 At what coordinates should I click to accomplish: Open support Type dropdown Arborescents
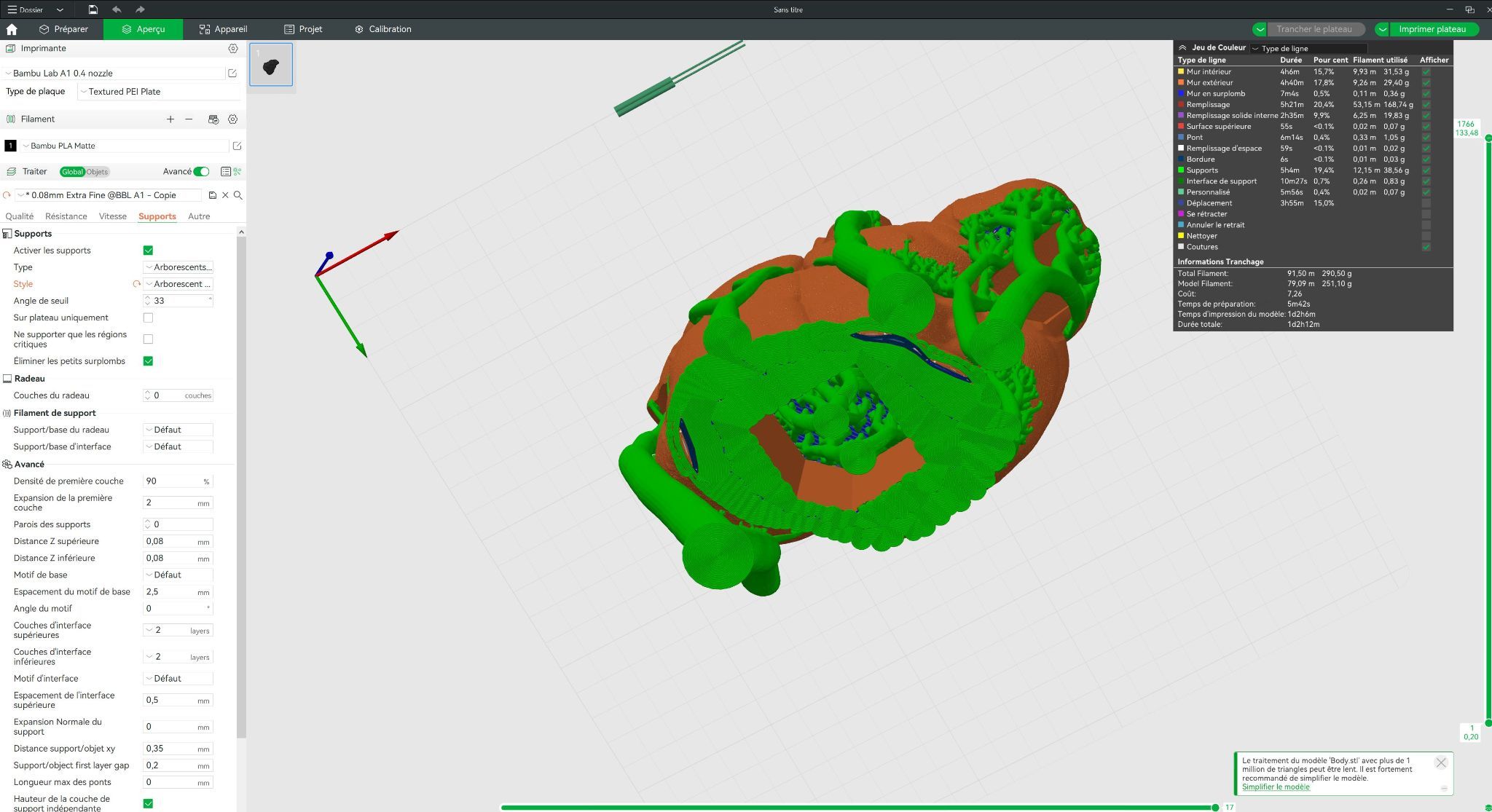[178, 267]
